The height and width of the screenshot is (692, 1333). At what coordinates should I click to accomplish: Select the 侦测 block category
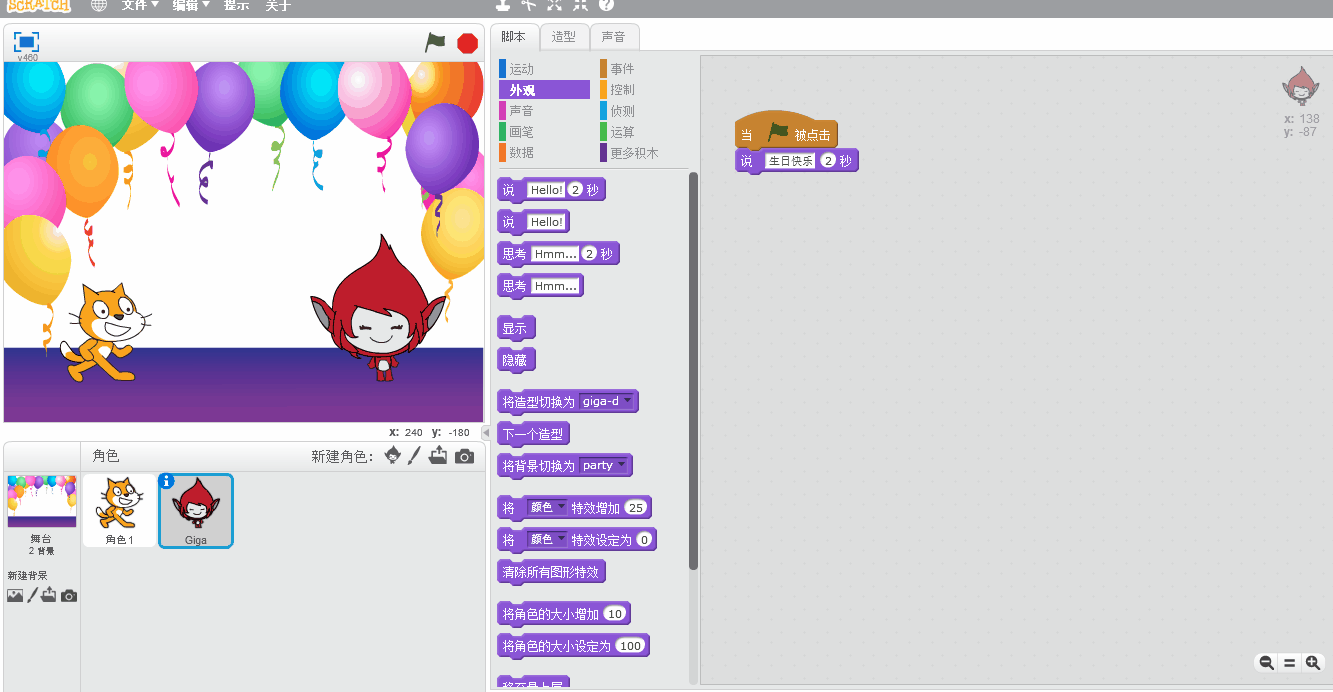click(x=644, y=111)
